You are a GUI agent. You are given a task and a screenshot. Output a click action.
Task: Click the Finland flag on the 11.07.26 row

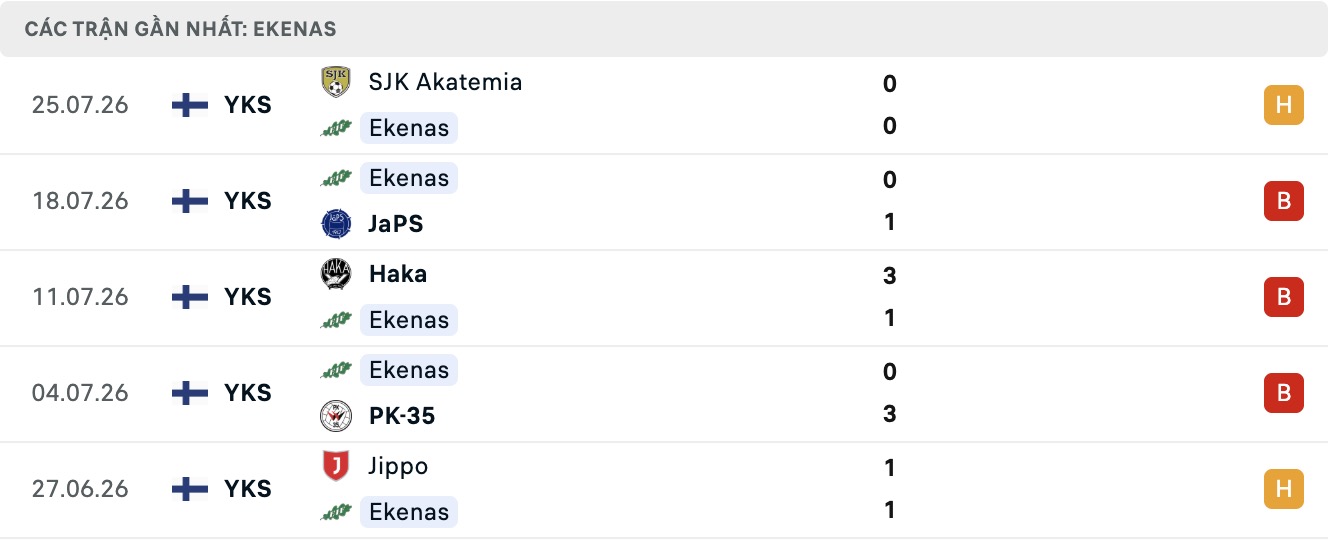click(x=189, y=297)
